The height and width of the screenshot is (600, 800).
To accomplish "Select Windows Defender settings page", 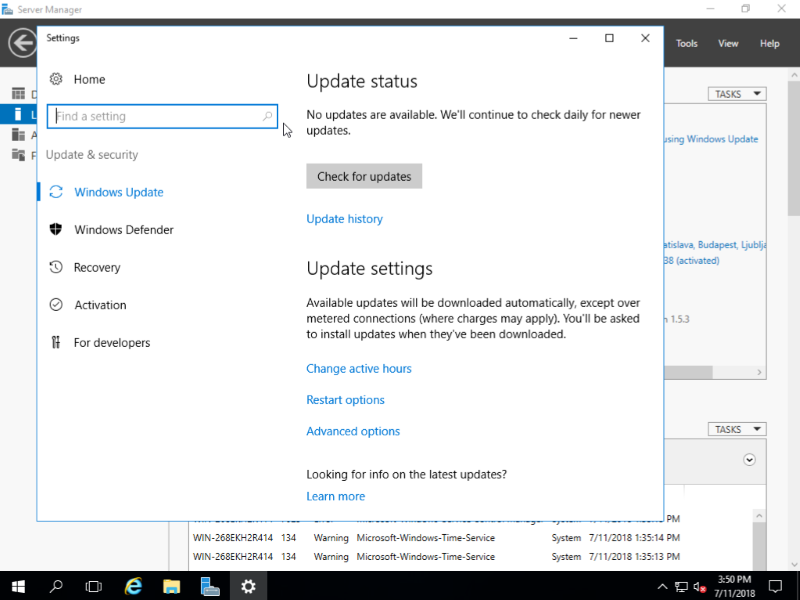I will 123,230.
